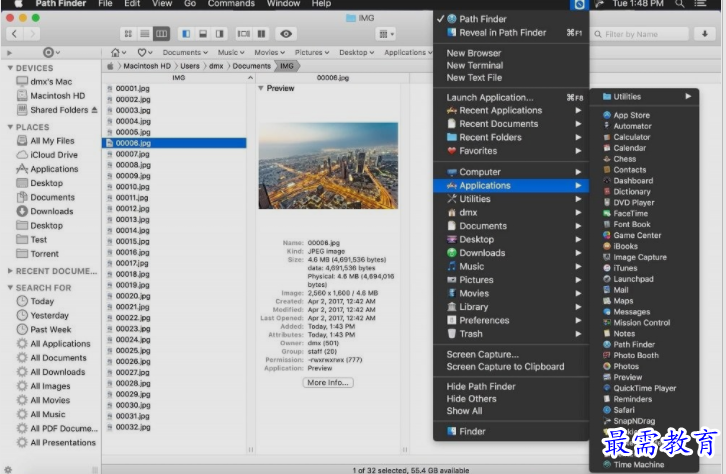This screenshot has height=474, width=726.
Task: Focus the Filter by Name field
Action: pos(639,34)
